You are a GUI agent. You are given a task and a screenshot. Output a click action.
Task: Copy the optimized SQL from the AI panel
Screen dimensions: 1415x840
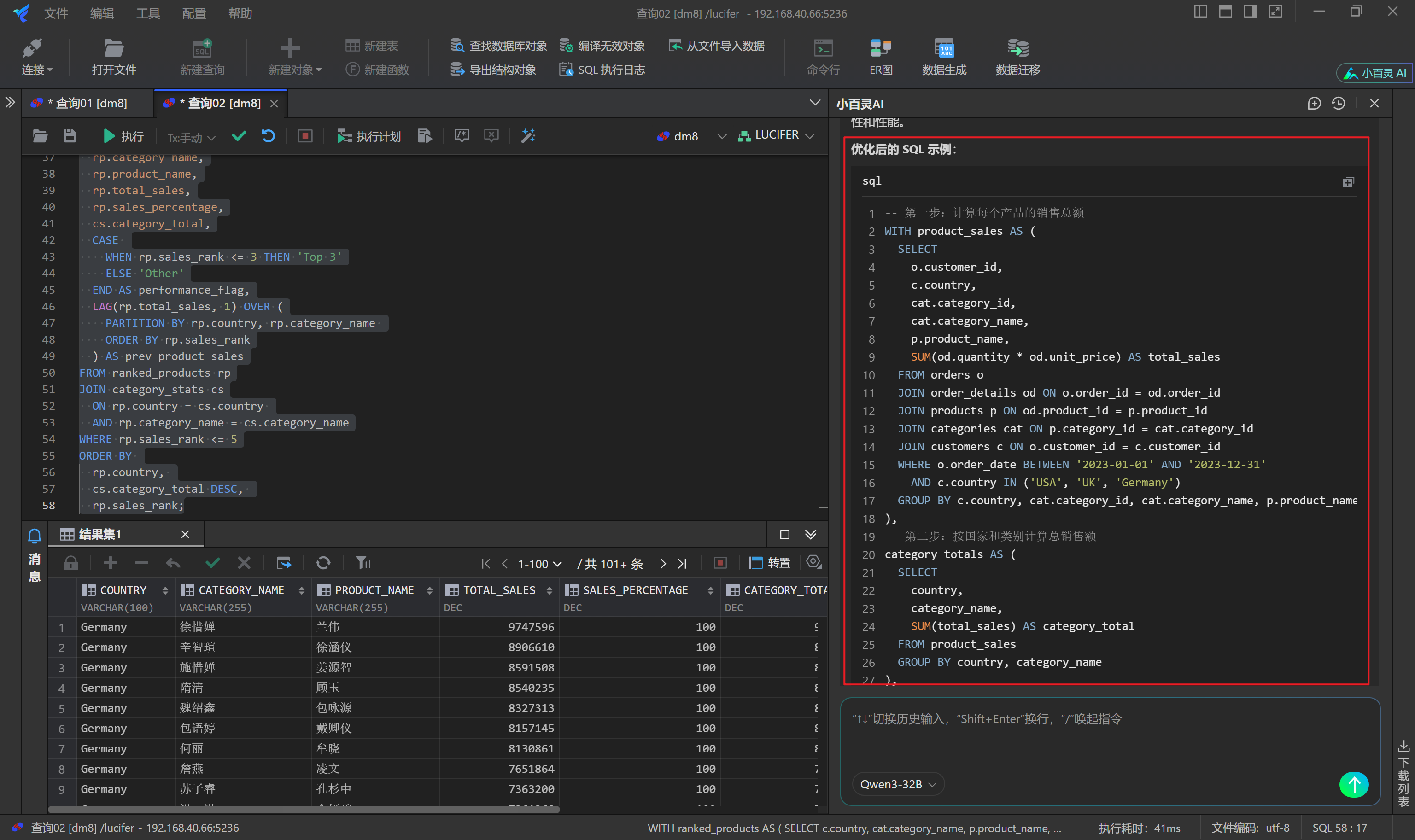pos(1348,182)
